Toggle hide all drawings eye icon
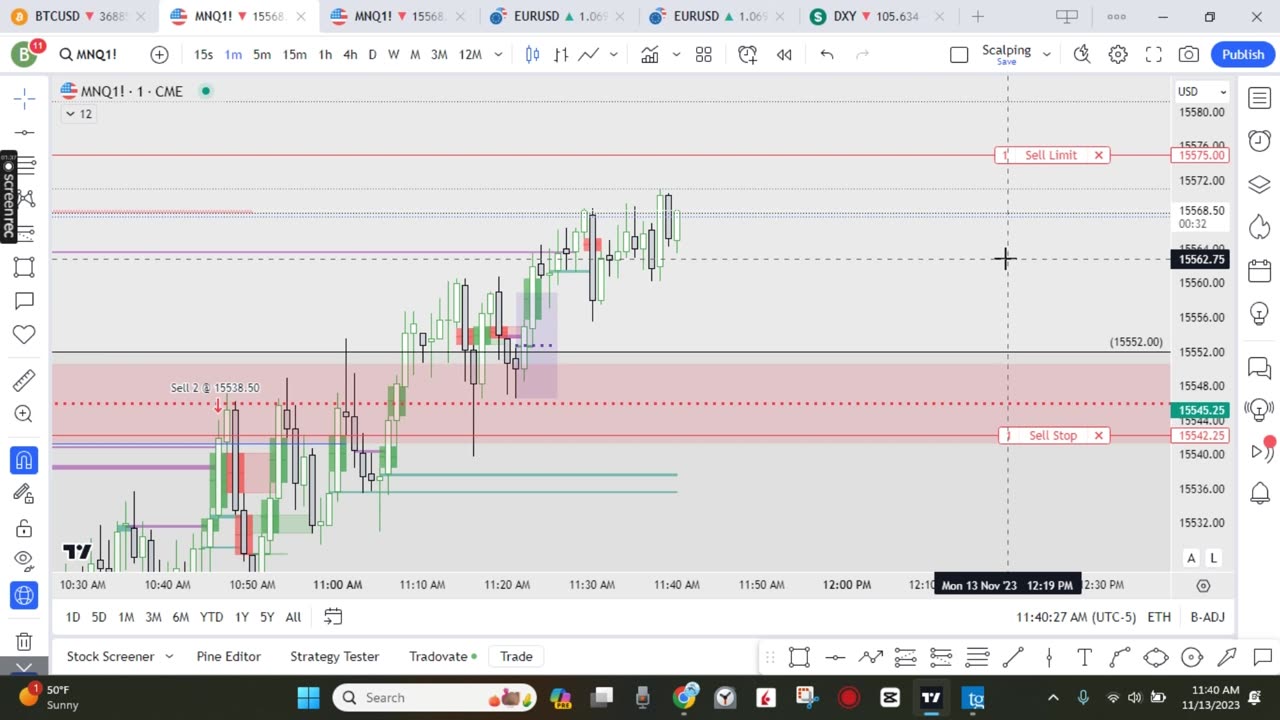 pos(24,561)
